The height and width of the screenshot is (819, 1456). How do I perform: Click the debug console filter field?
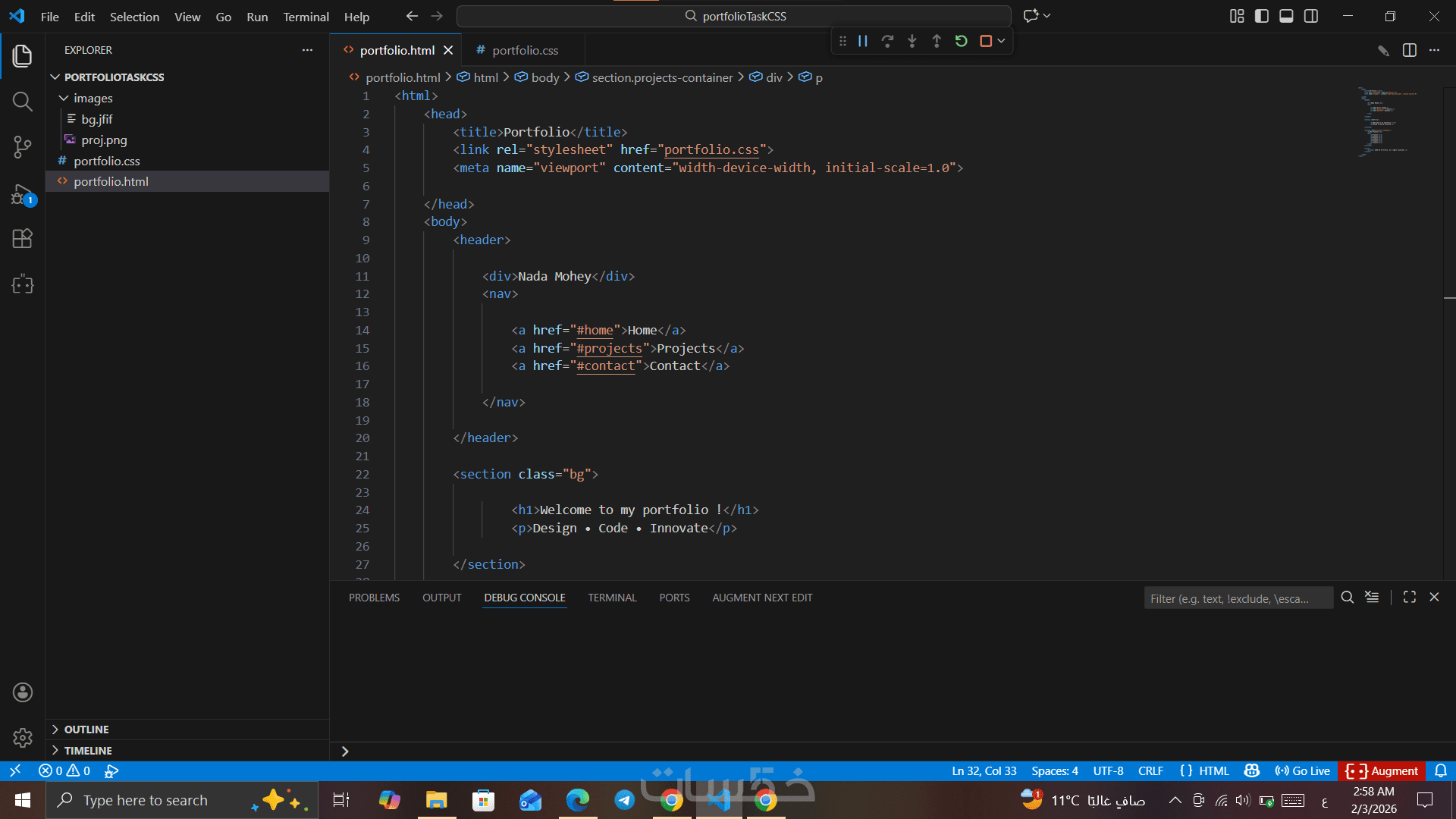click(x=1237, y=598)
